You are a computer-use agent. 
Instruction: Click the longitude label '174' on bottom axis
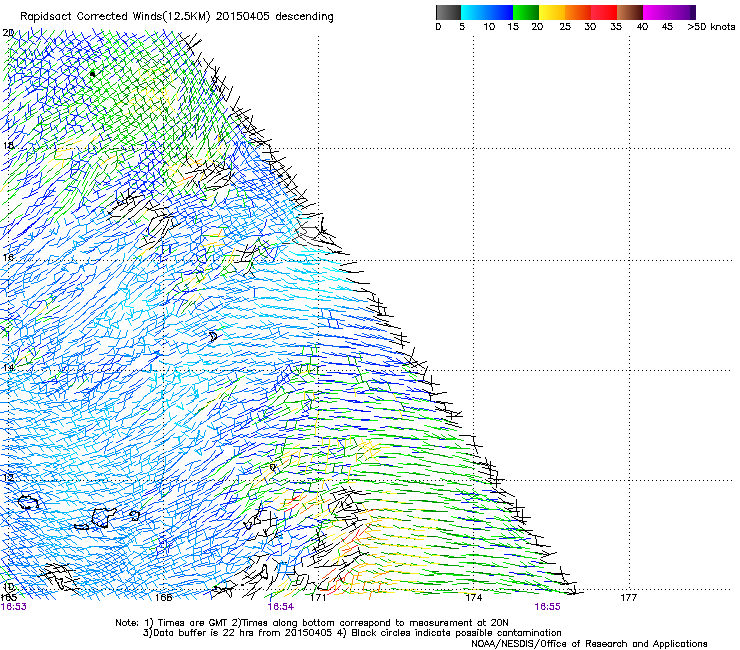coord(473,598)
